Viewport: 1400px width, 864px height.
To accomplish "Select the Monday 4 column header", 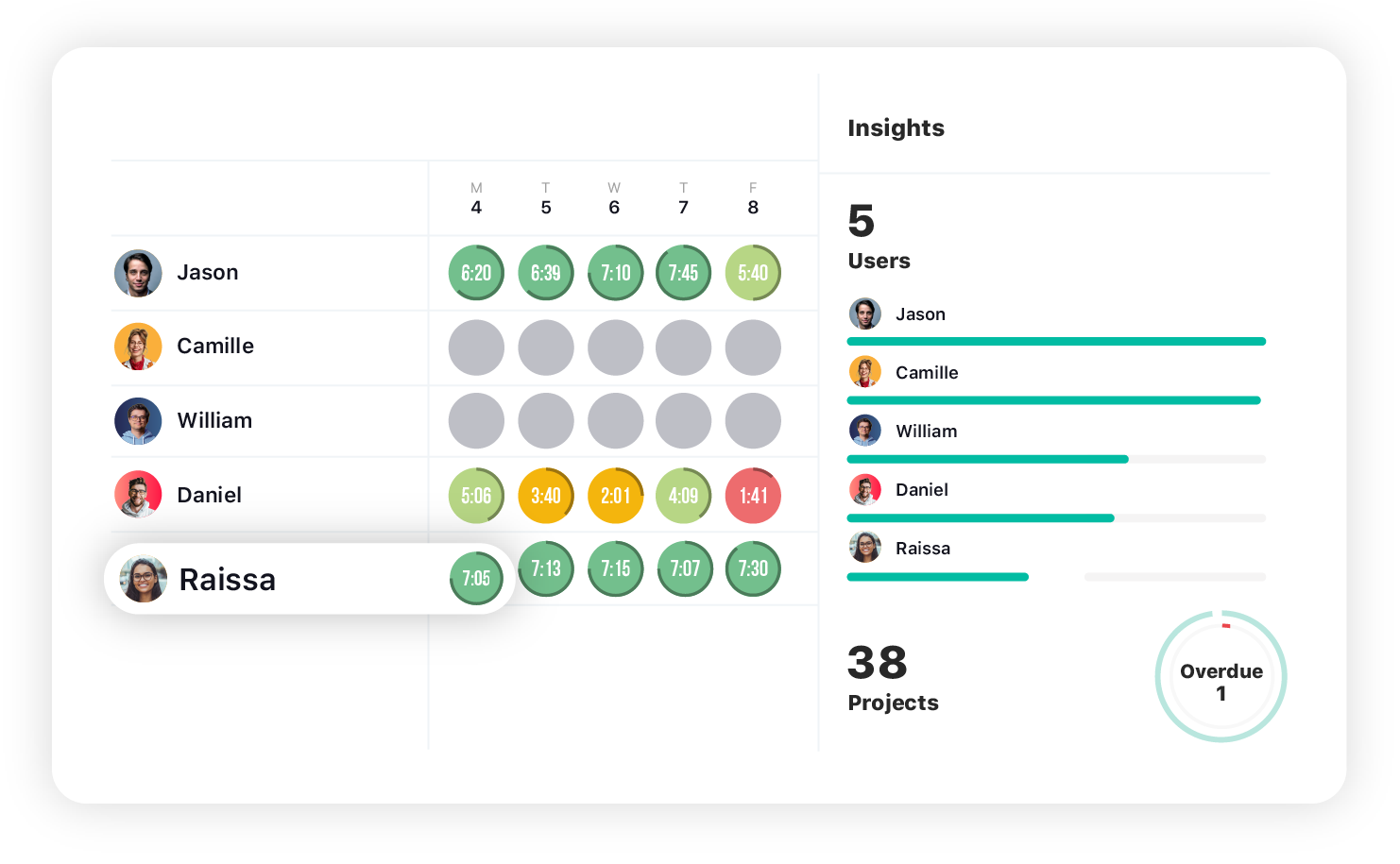I will click(476, 199).
